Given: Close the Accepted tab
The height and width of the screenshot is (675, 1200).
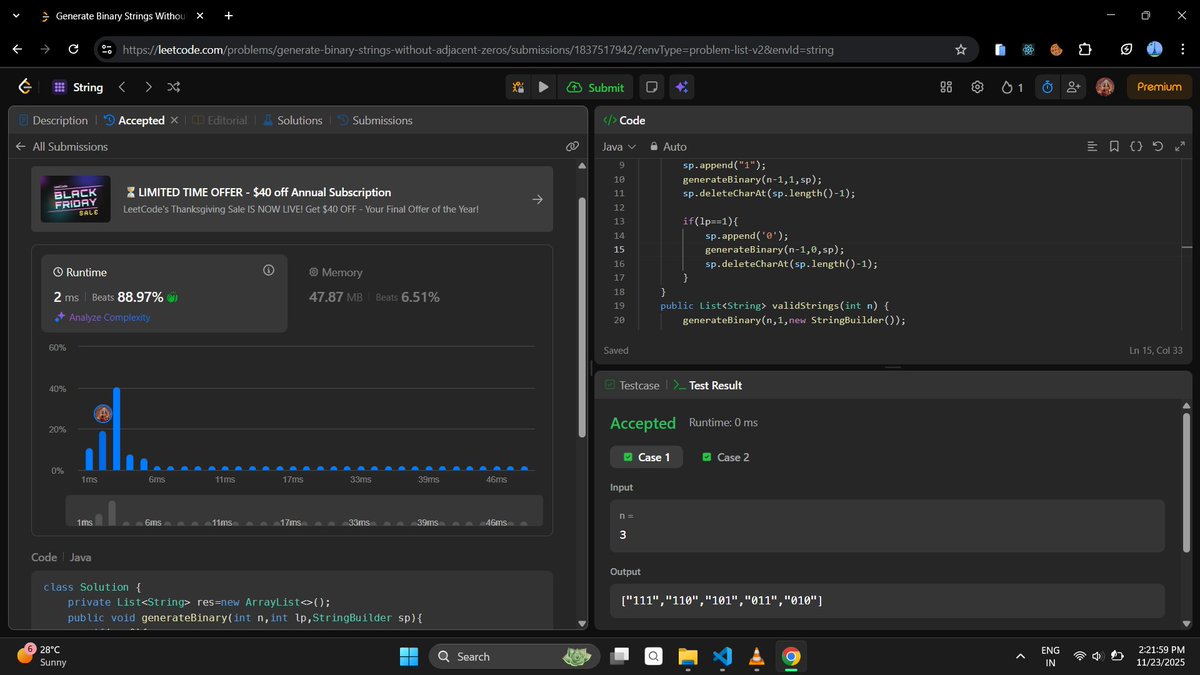Looking at the screenshot, I should (174, 120).
